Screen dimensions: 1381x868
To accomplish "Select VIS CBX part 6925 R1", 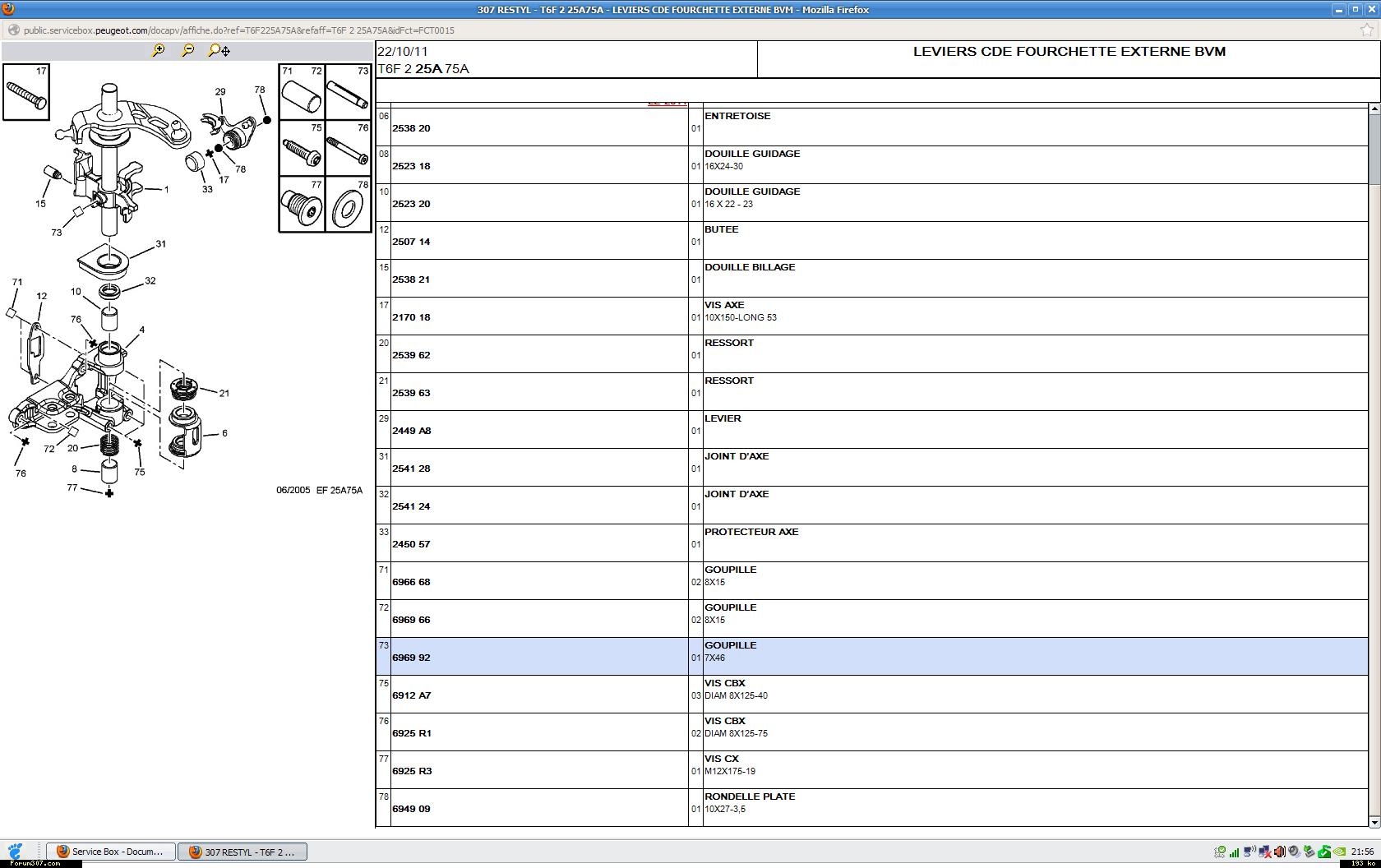I will click(x=412, y=733).
